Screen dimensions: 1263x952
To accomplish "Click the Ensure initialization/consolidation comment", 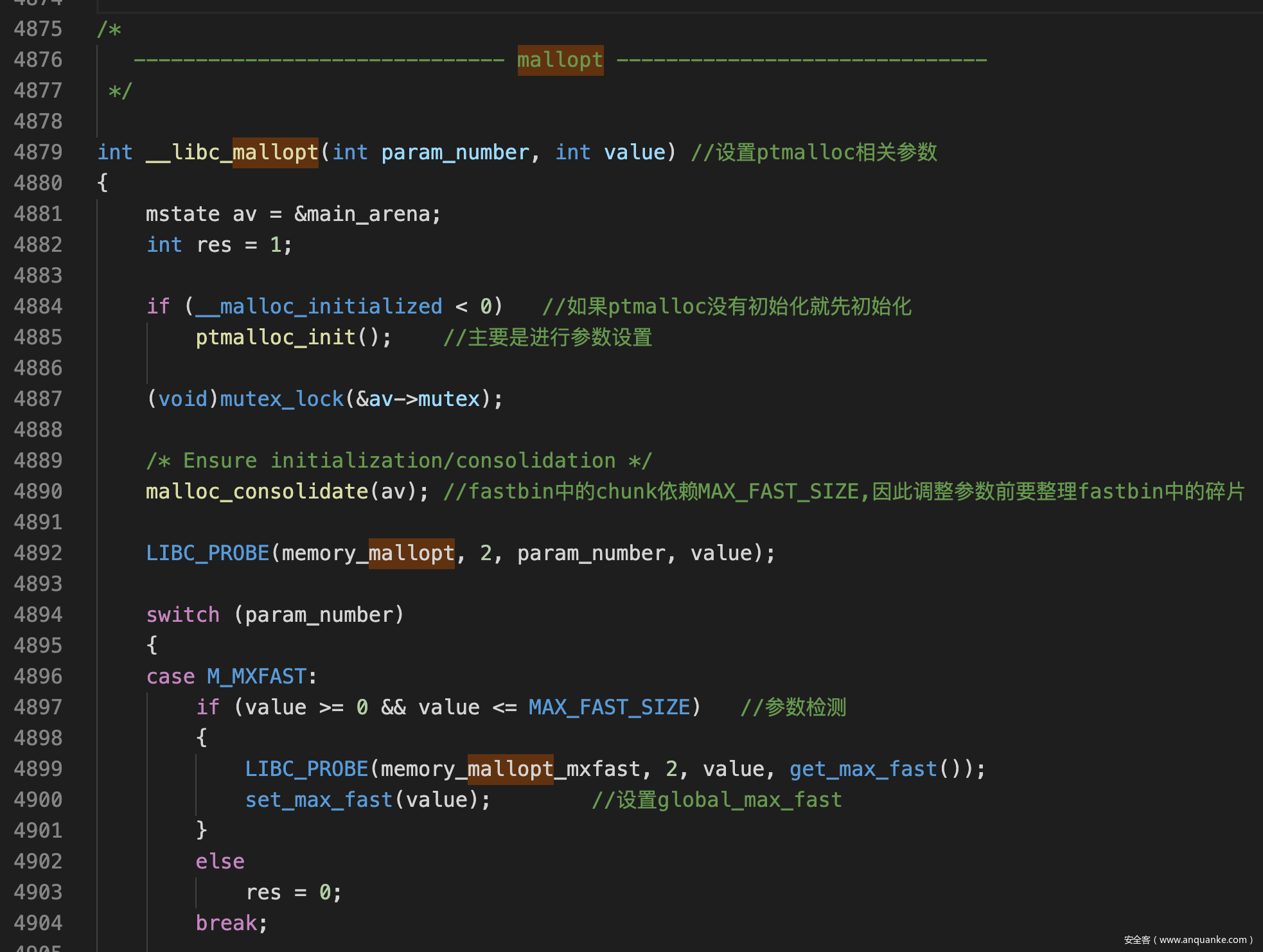I will pyautogui.click(x=398, y=461).
